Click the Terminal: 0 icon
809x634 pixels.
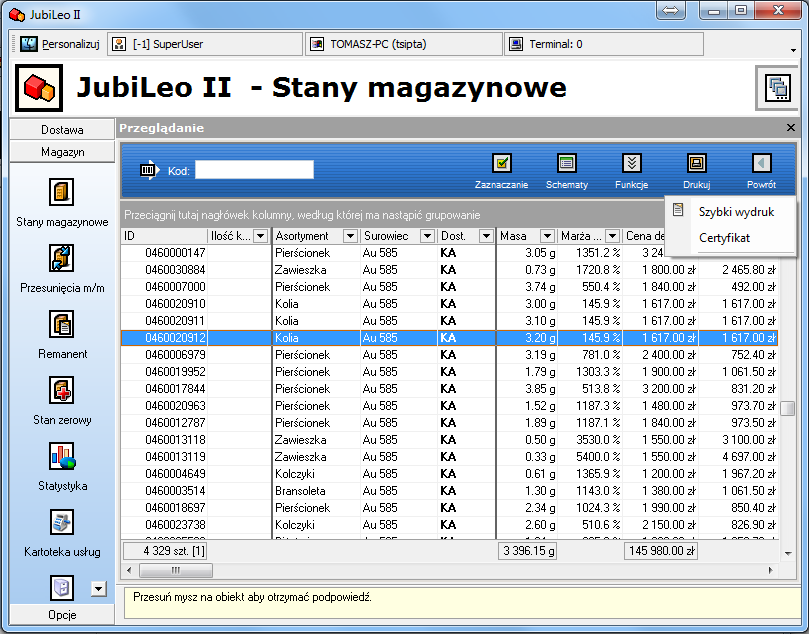pos(516,44)
